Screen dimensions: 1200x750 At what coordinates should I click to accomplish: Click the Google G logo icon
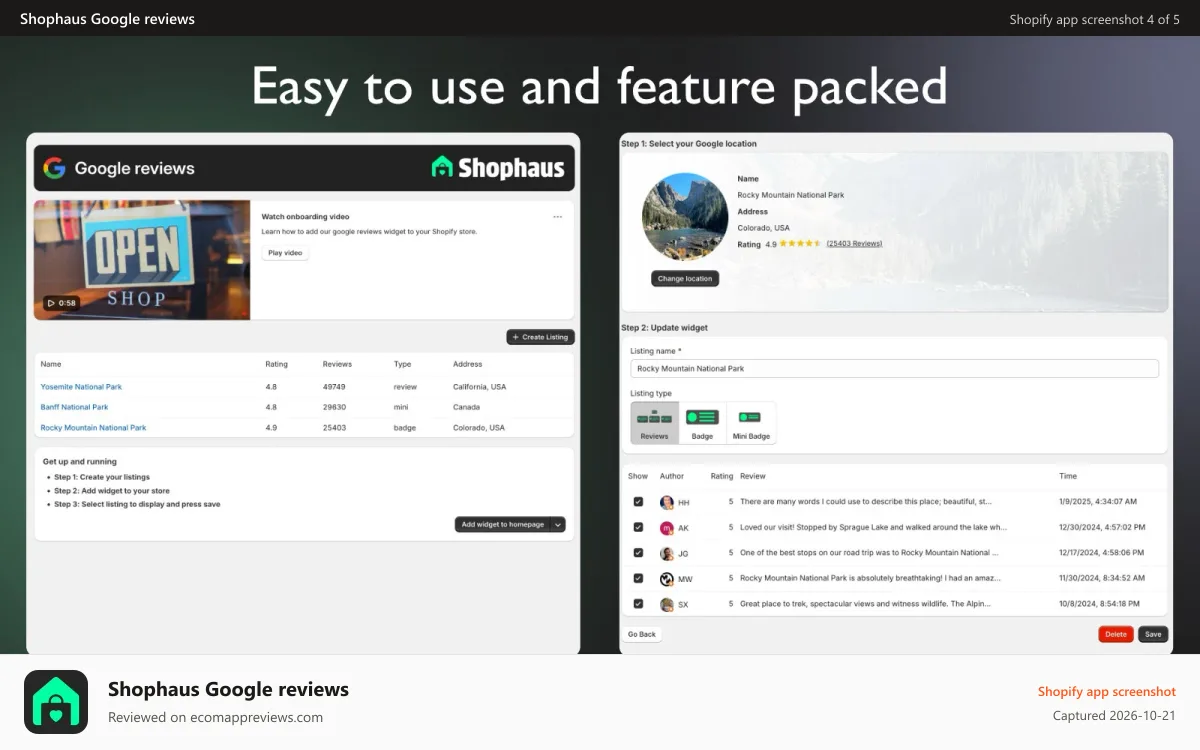(55, 168)
